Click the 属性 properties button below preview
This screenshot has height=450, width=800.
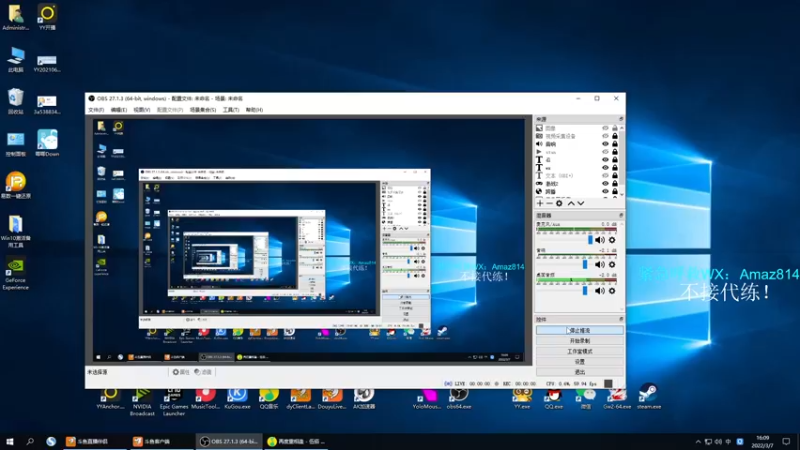[181, 372]
